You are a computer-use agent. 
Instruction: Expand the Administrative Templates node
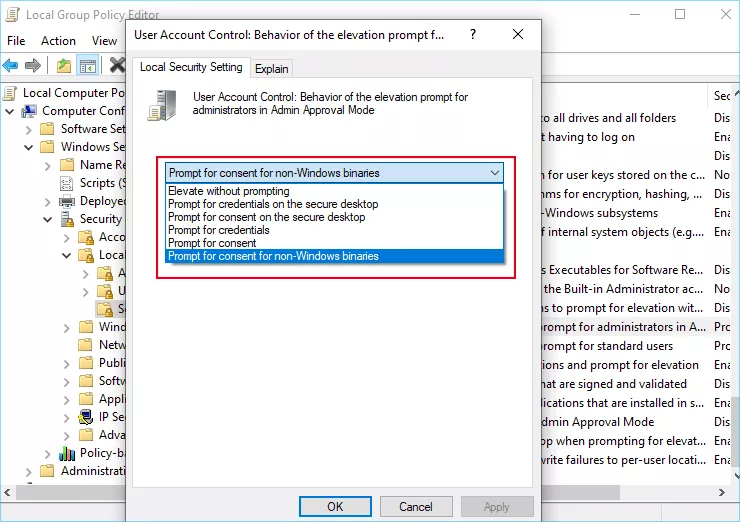tap(29, 472)
